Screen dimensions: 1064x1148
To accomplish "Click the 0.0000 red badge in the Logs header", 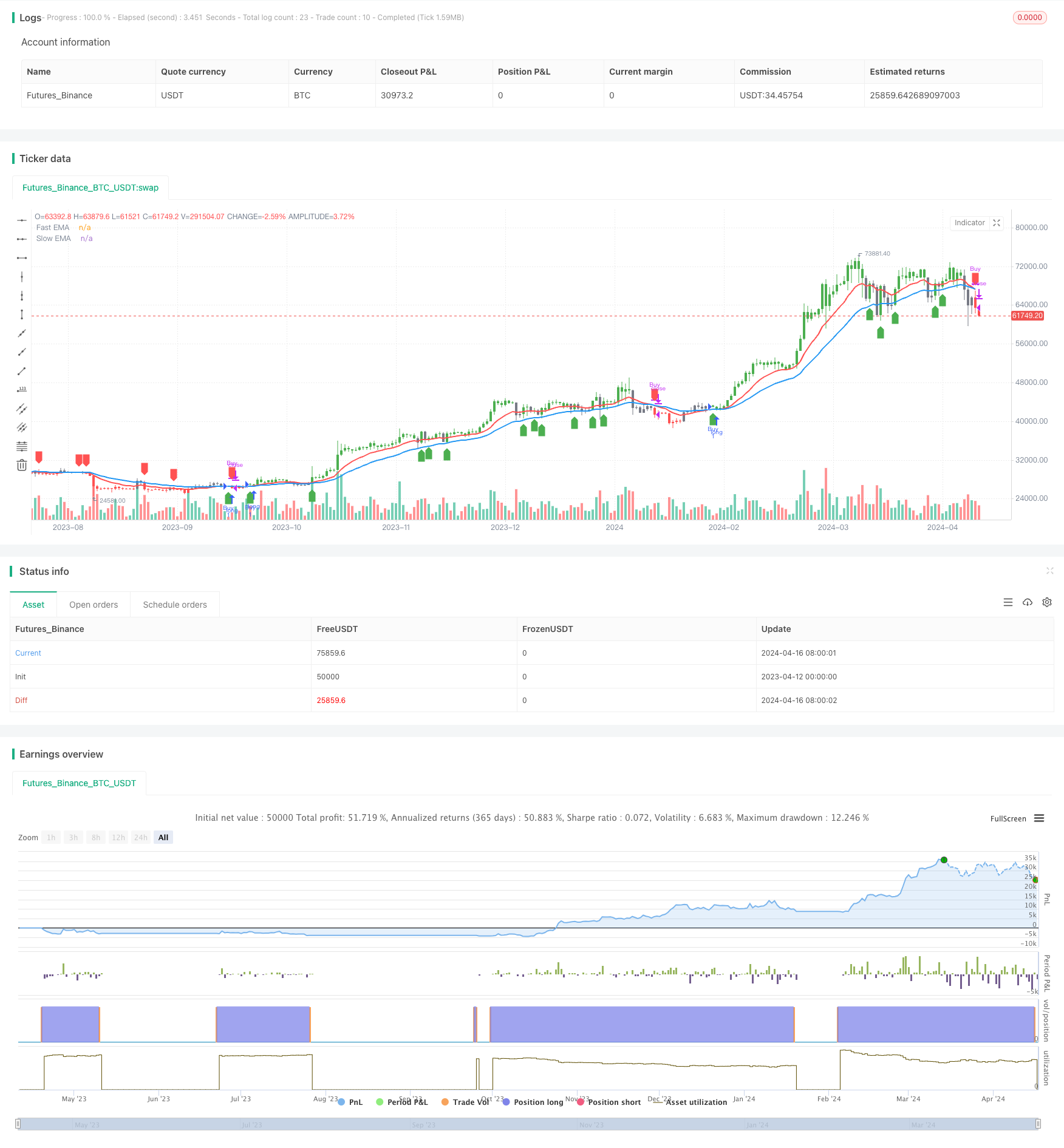I will coord(1030,18).
